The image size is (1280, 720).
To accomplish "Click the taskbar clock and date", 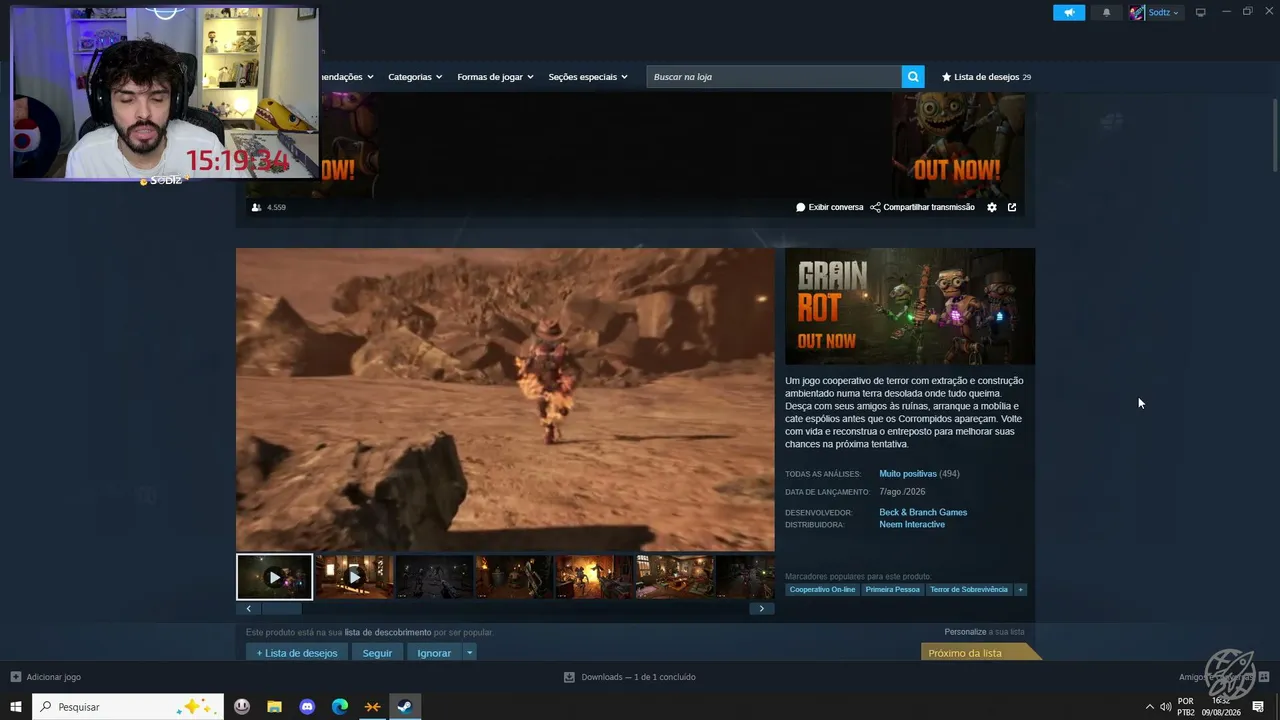I will pyautogui.click(x=1221, y=707).
